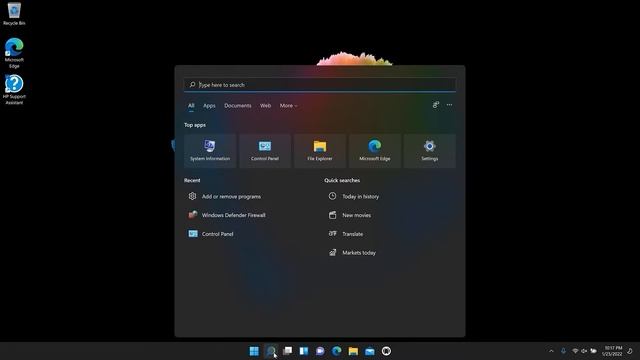
Task: Select Recycle Bin desktop icon
Action: pos(14,14)
